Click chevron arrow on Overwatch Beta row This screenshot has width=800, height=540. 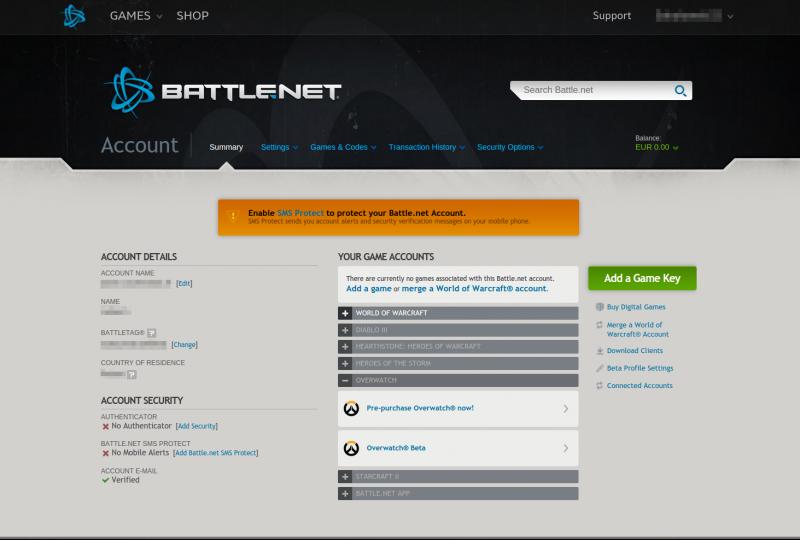click(566, 448)
